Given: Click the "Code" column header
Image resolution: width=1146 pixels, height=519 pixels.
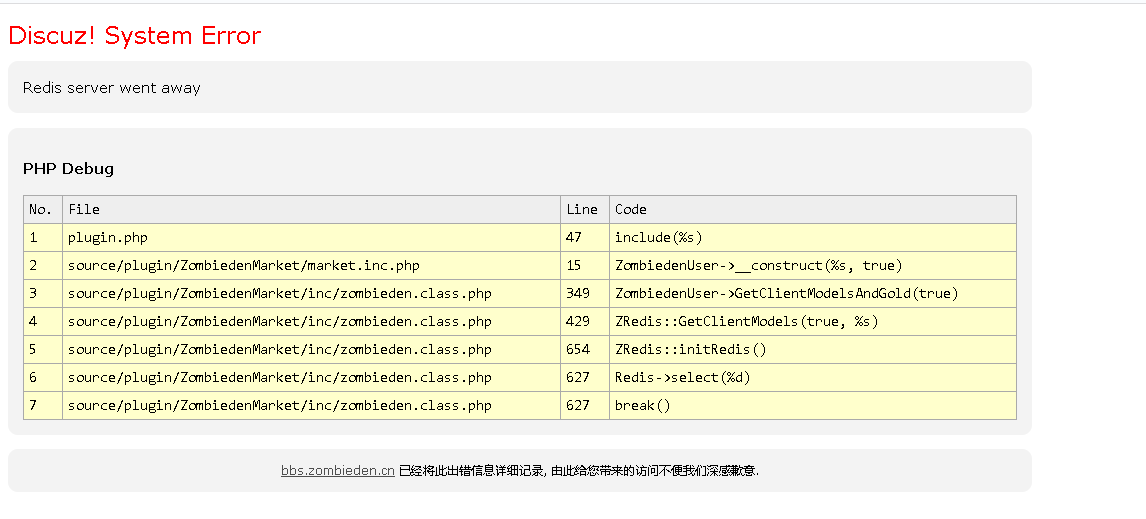Looking at the screenshot, I should (630, 209).
